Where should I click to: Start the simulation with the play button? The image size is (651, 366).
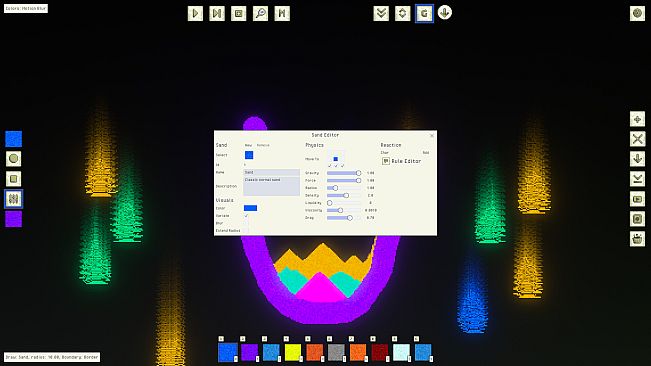[x=195, y=13]
